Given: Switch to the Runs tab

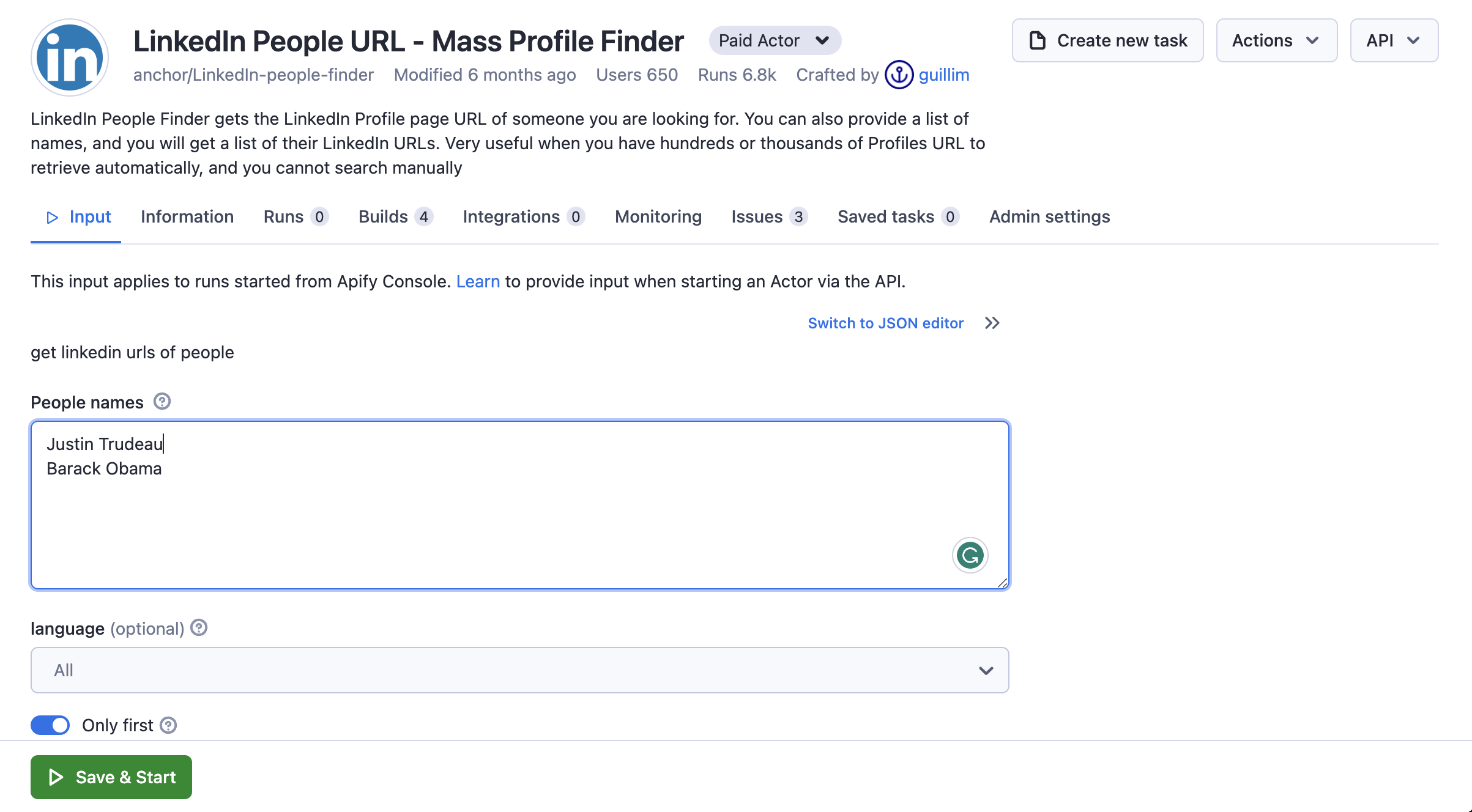Looking at the screenshot, I should pos(283,217).
